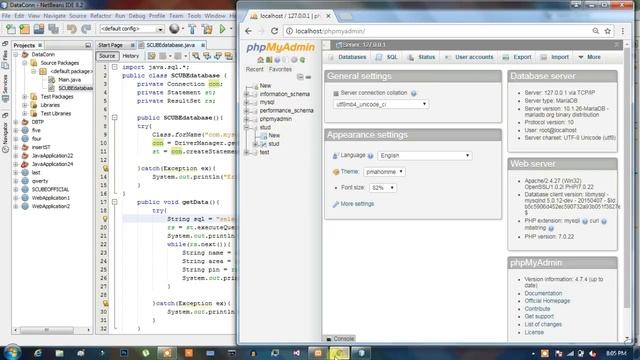Open Debug menu in NetBeans
This screenshot has width=640, height=360.
pos(137,16)
